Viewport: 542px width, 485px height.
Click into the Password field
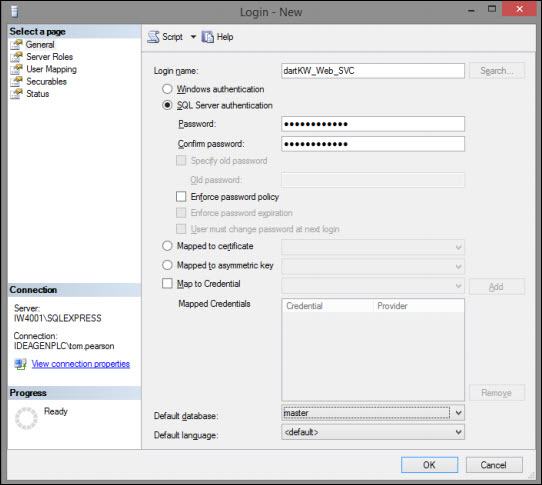tap(373, 124)
